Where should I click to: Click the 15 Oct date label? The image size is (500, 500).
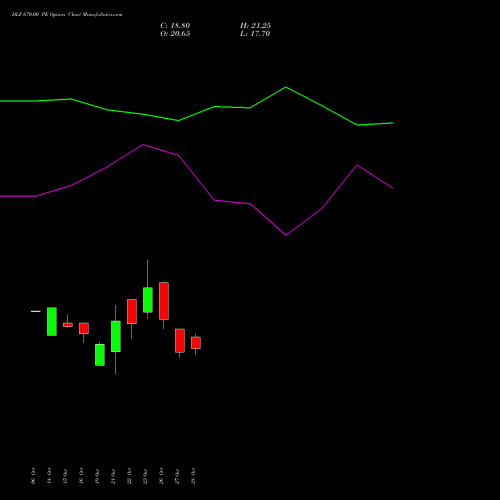pyautogui.click(x=65, y=476)
